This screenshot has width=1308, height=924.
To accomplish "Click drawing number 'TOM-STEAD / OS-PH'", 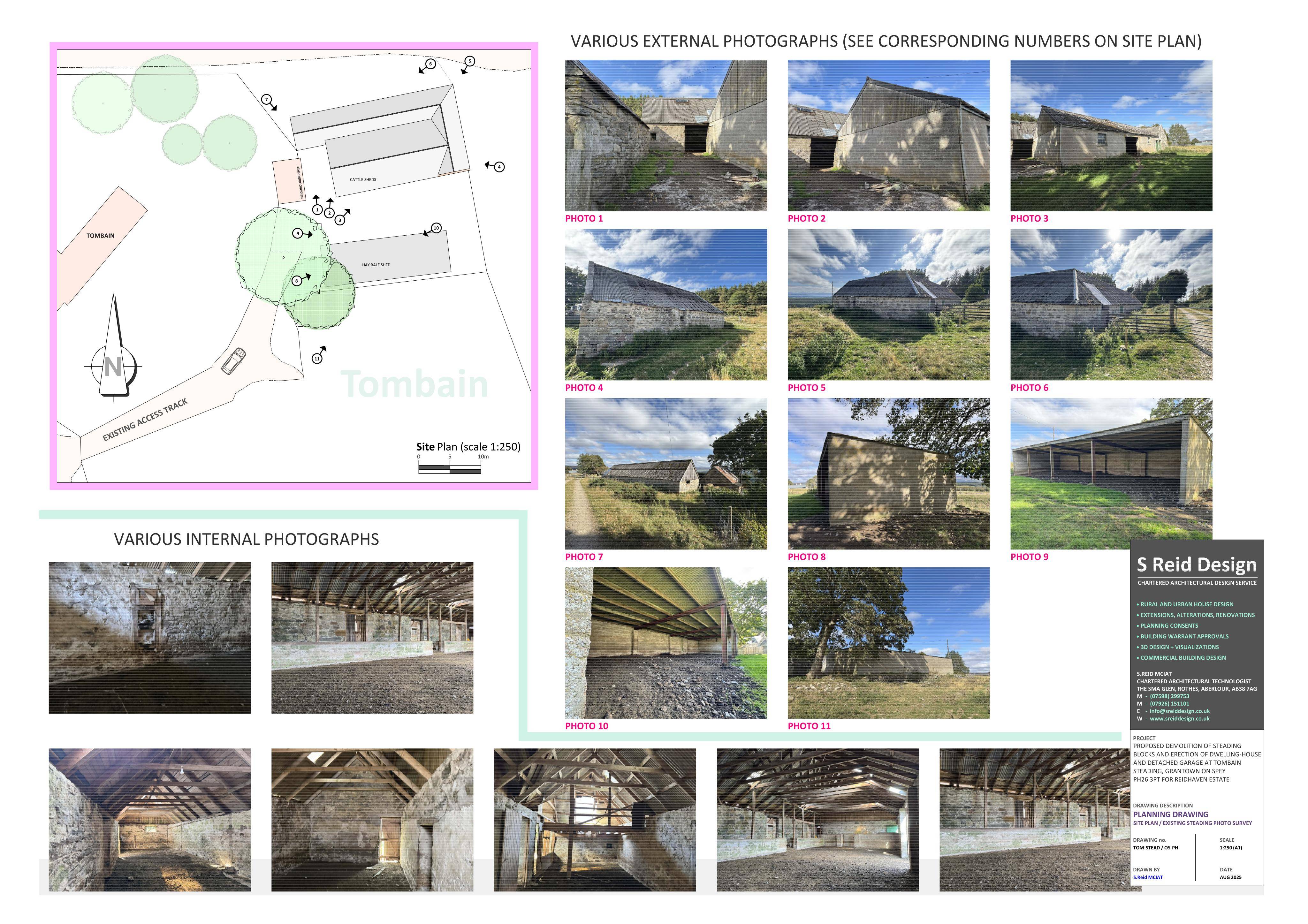I will pos(1155,848).
